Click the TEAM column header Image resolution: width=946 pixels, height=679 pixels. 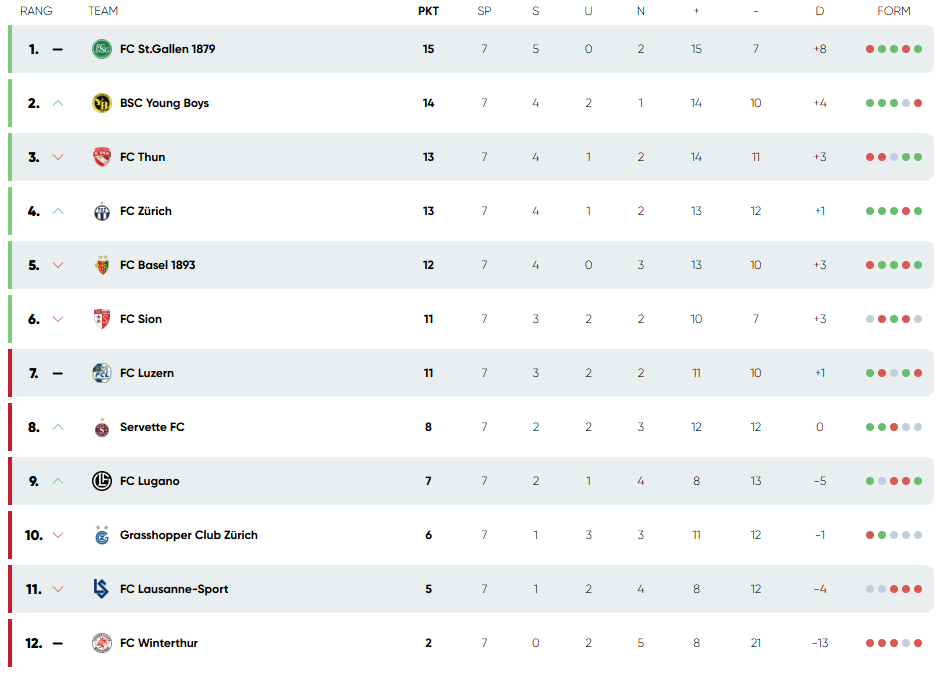103,11
